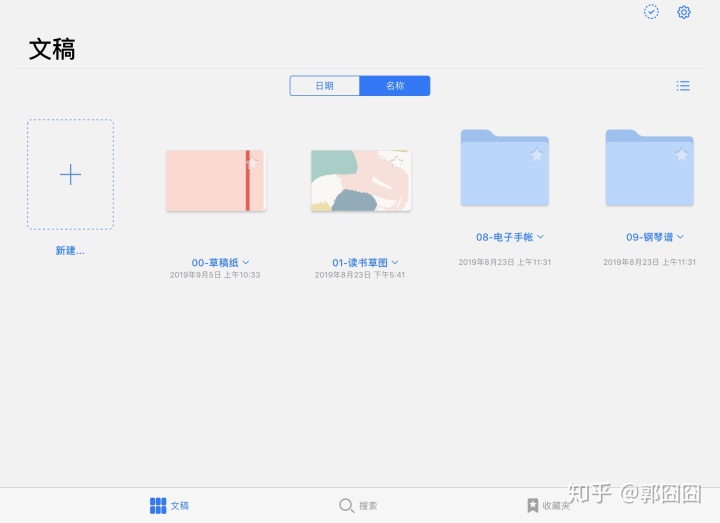This screenshot has height=523, width=720.
Task: Tap the 搜索 magnifier icon
Action: [x=346, y=506]
